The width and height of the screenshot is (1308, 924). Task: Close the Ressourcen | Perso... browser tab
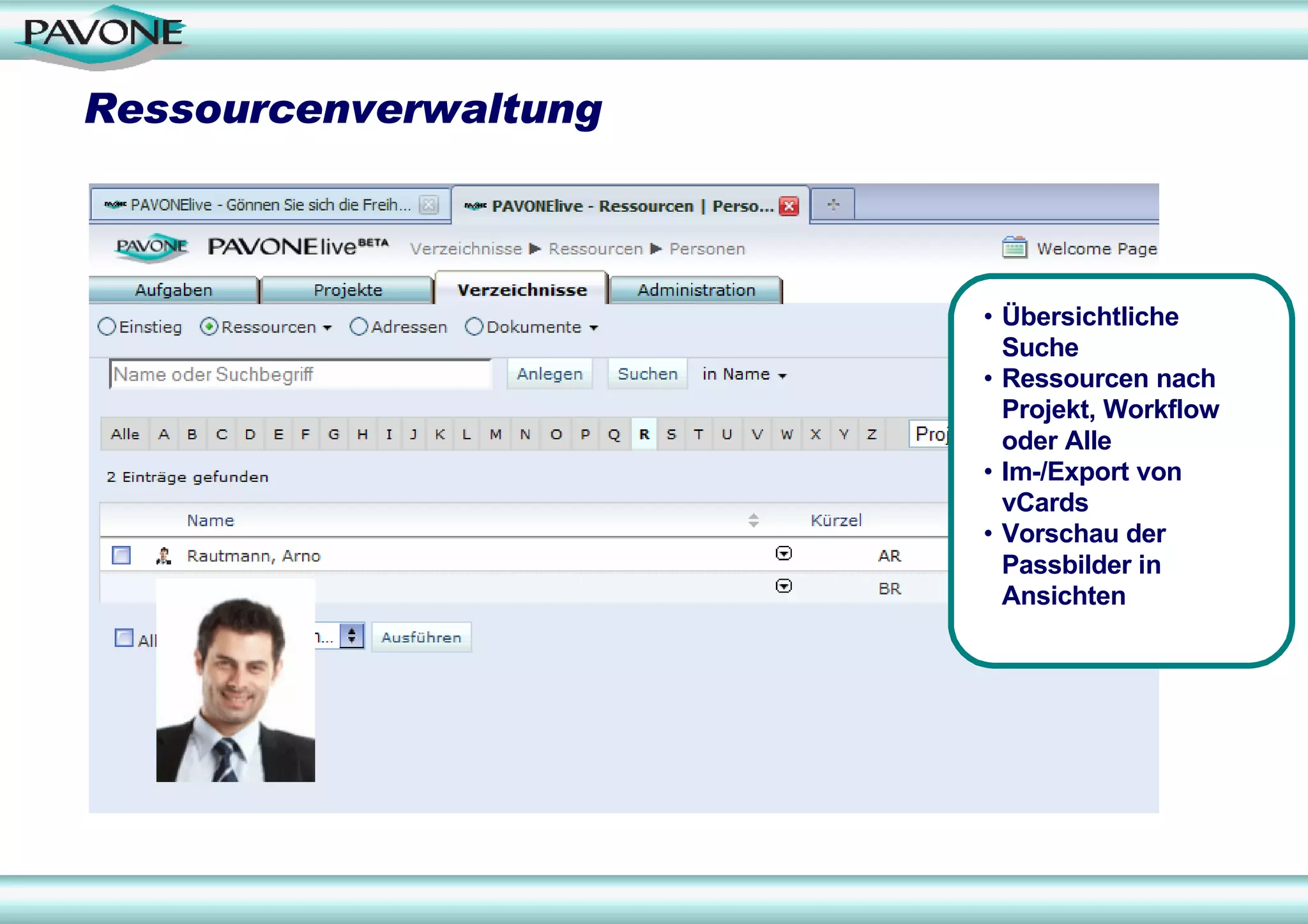(x=789, y=206)
